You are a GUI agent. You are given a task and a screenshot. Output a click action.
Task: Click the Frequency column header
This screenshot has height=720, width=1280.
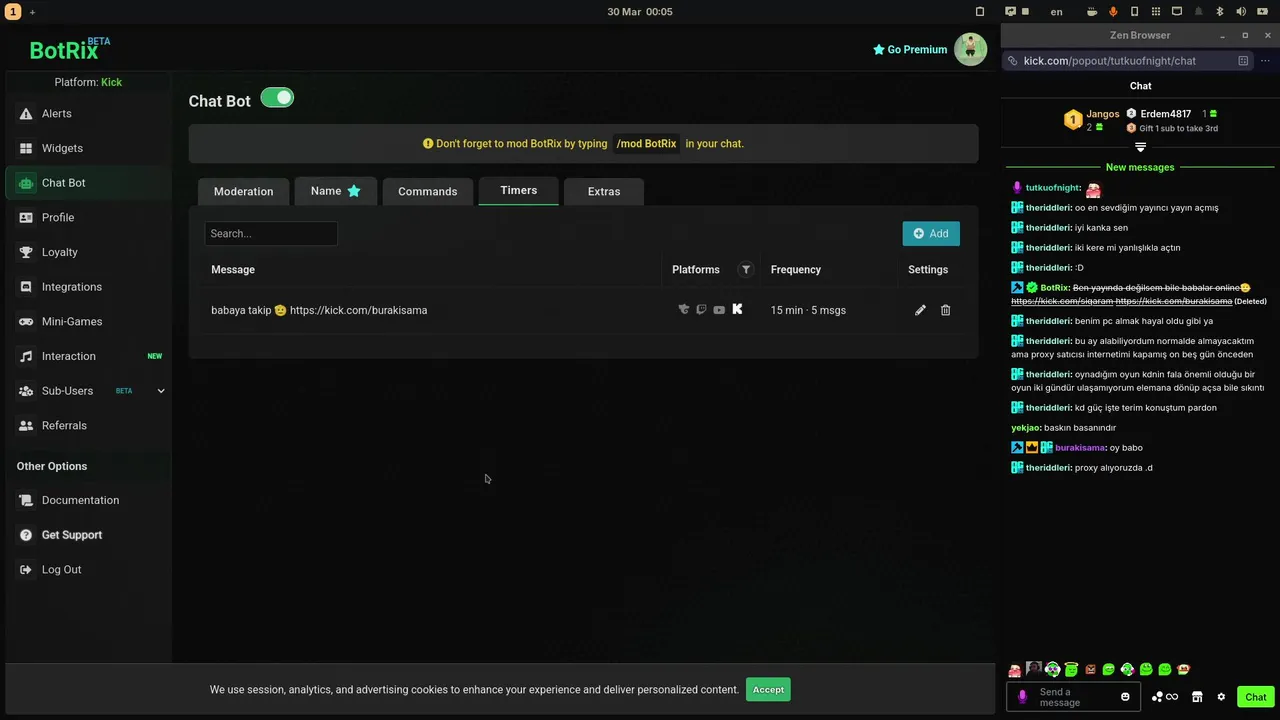pyautogui.click(x=796, y=270)
